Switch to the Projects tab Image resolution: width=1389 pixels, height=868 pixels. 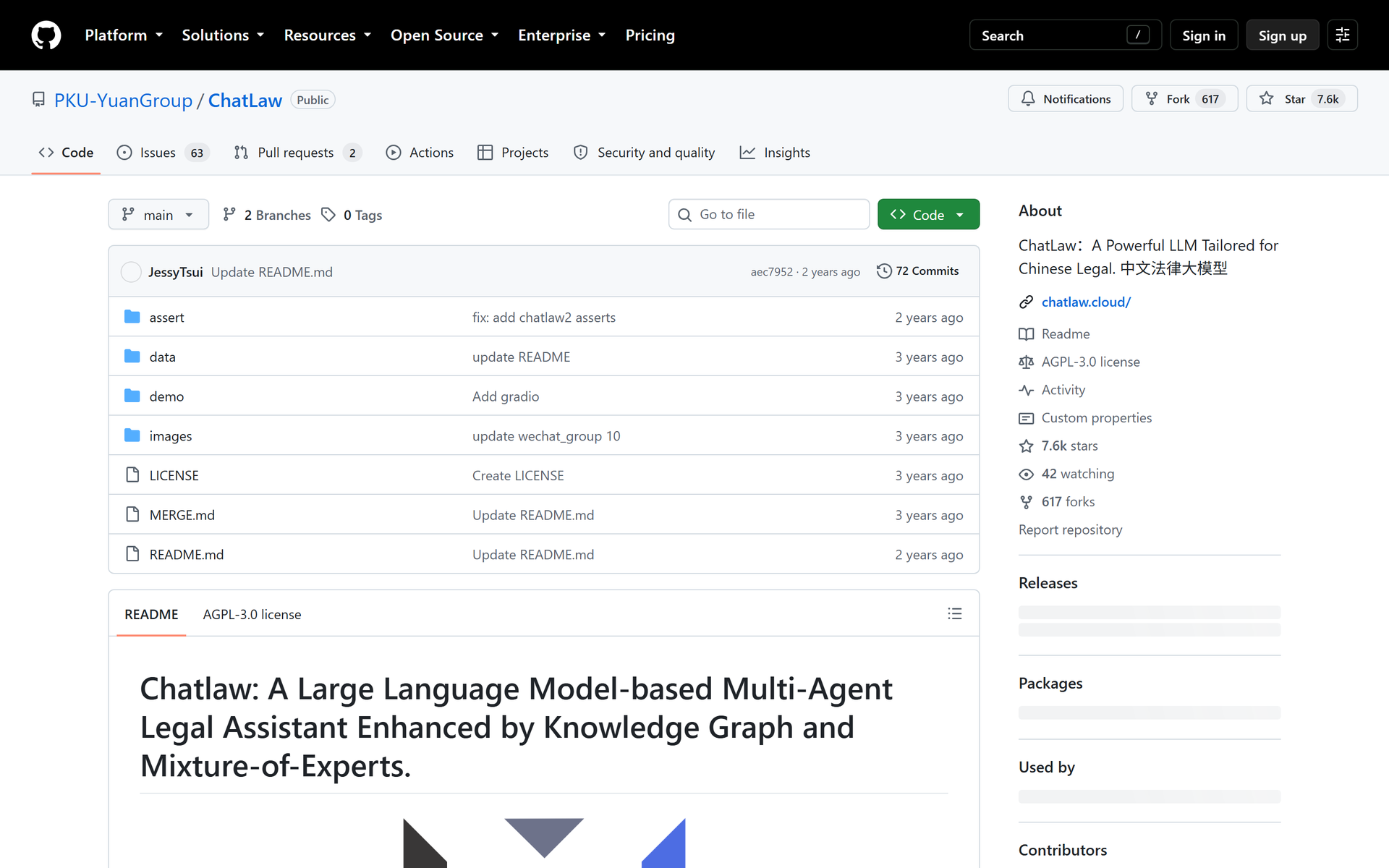[513, 153]
